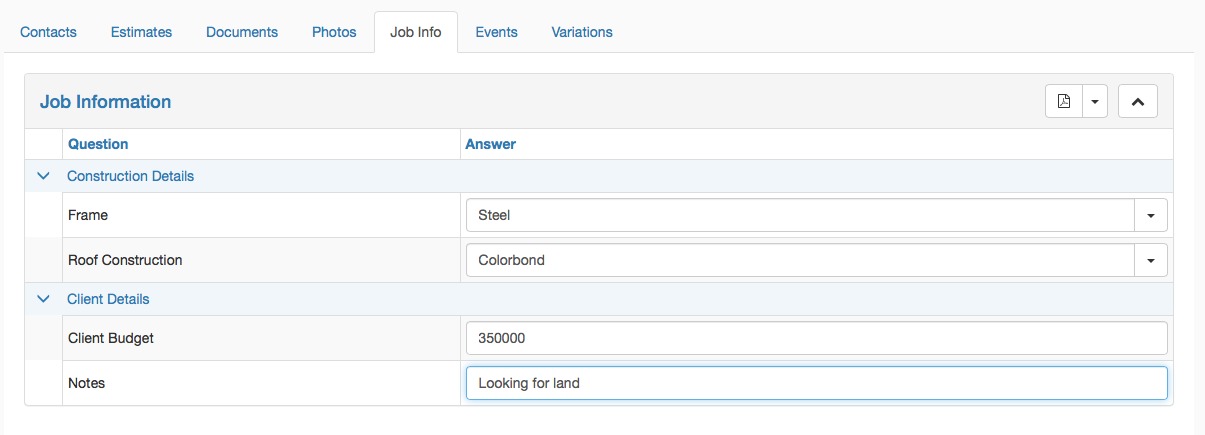Open the Roof Construction dropdown arrow
The image size is (1205, 435).
[x=1150, y=260]
